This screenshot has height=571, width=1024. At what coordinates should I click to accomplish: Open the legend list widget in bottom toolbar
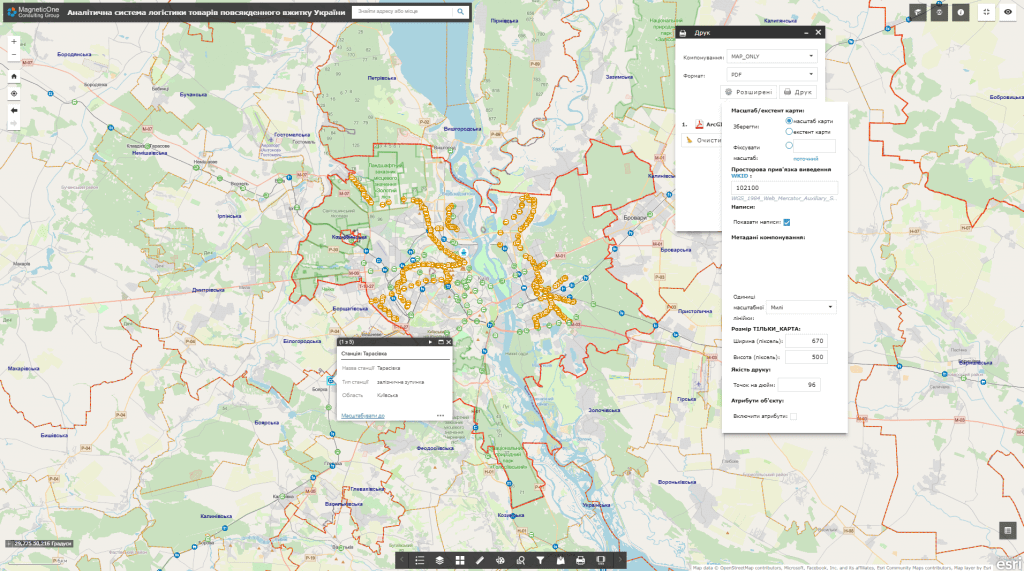pos(420,560)
